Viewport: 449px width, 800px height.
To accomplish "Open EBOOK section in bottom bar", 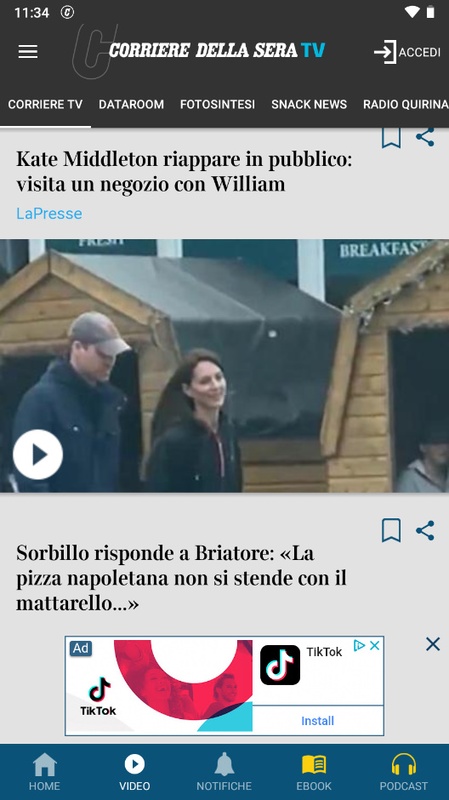I will pyautogui.click(x=314, y=772).
